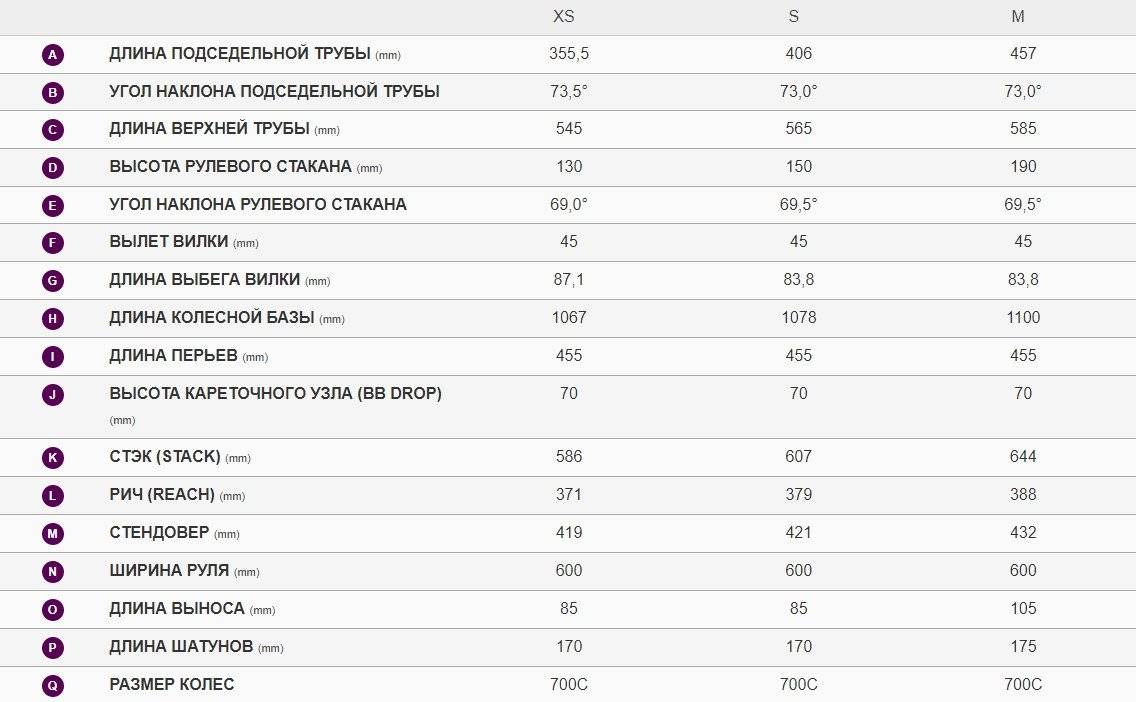Click the G marker icon

[x=53, y=280]
